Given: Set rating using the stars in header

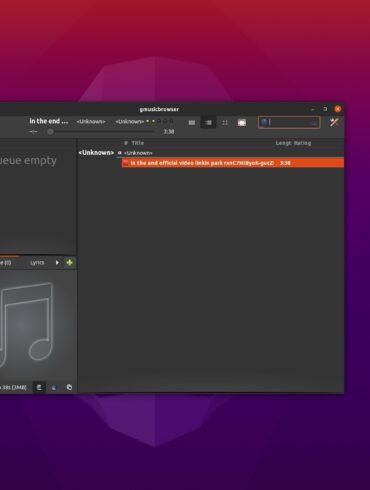Looking at the screenshot, I should 159,121.
